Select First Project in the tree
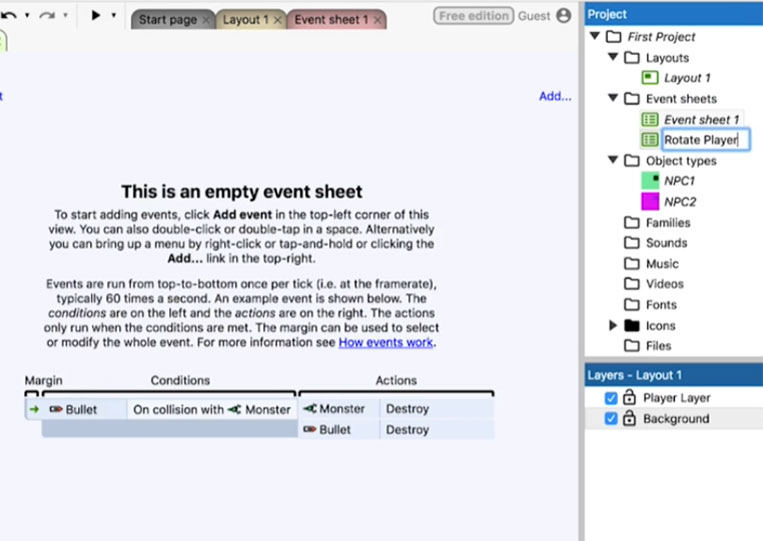 (x=661, y=36)
